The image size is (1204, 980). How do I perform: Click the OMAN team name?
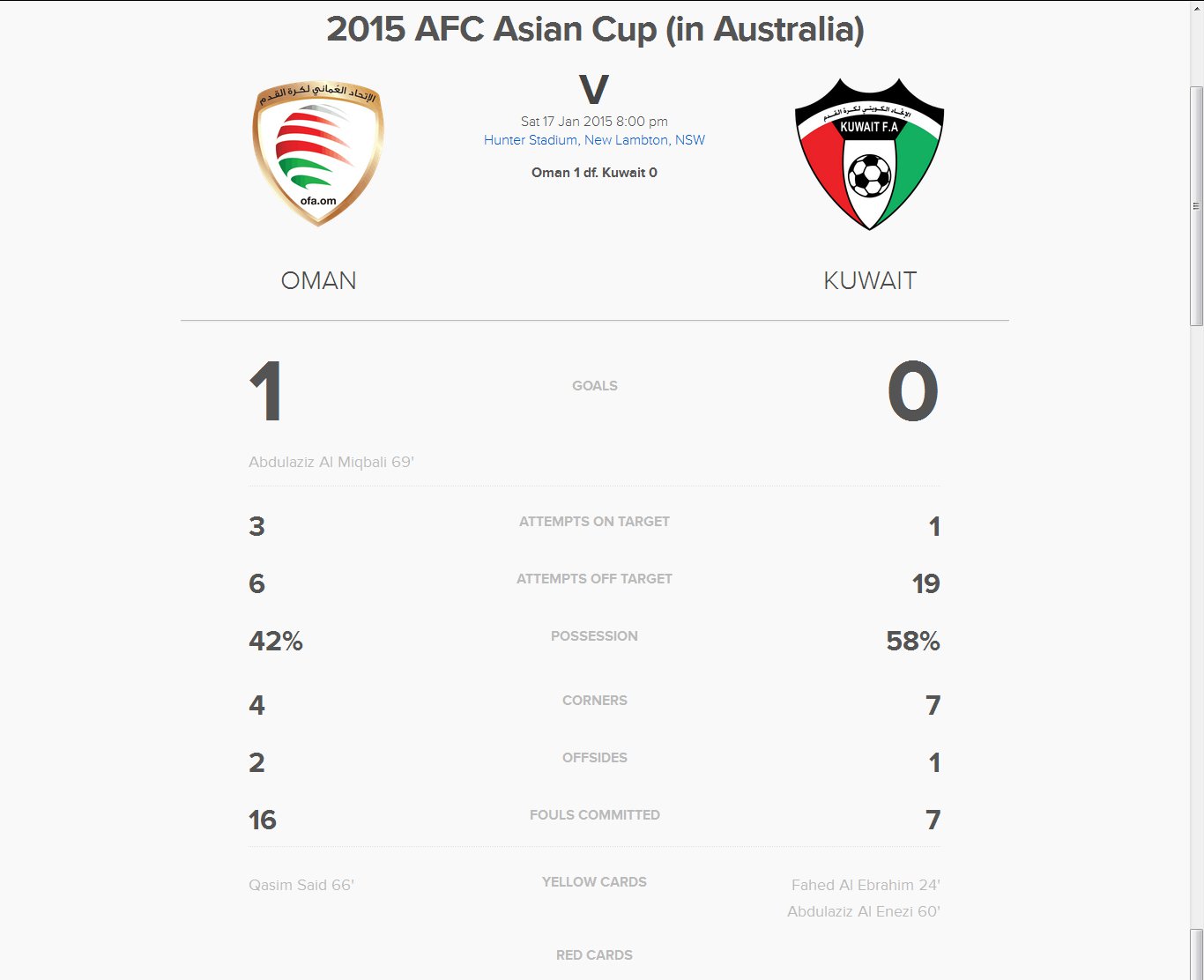click(x=318, y=280)
